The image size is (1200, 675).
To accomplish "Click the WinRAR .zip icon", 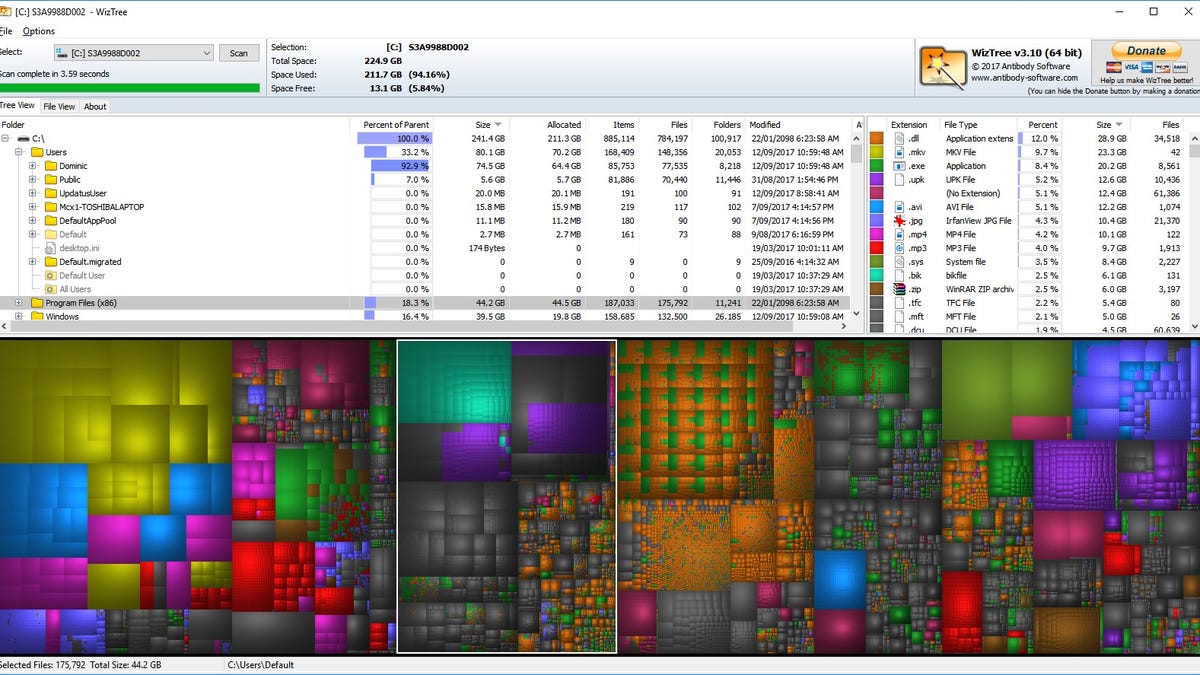I will pyautogui.click(x=901, y=289).
